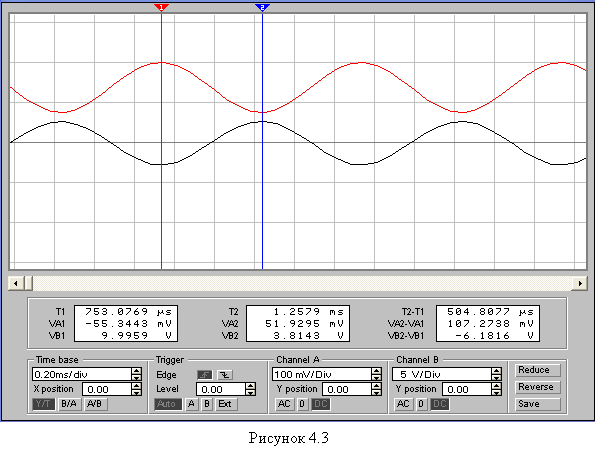Select A/B display mode
This screenshot has height=451, width=596.
95,404
